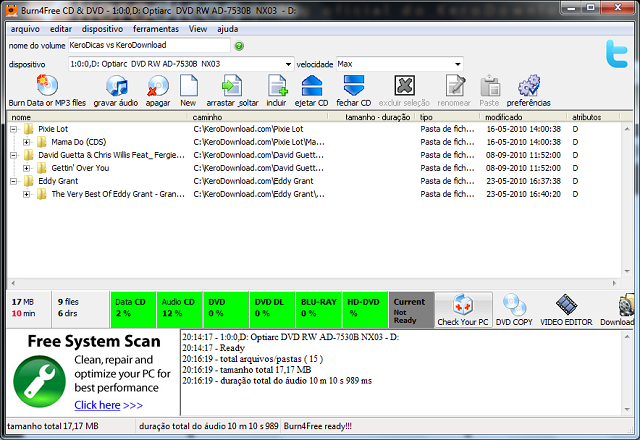Click the Pixie Lot folder icon
The height and width of the screenshot is (440, 640).
click(28, 129)
